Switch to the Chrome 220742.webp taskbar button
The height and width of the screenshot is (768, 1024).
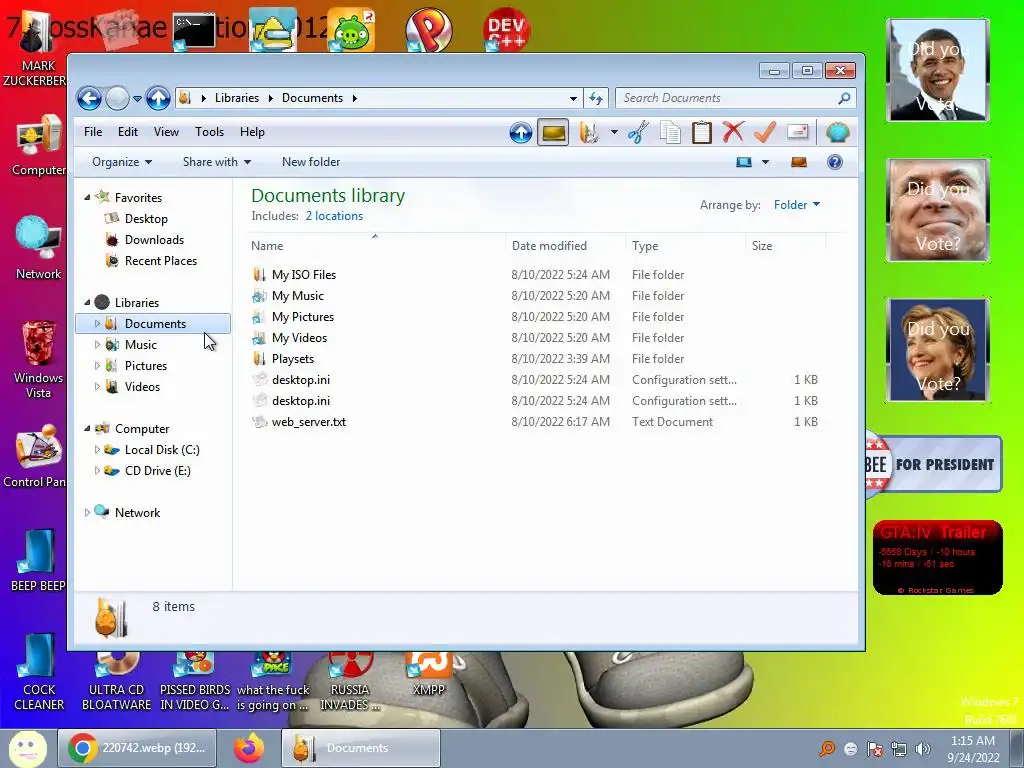coord(137,748)
